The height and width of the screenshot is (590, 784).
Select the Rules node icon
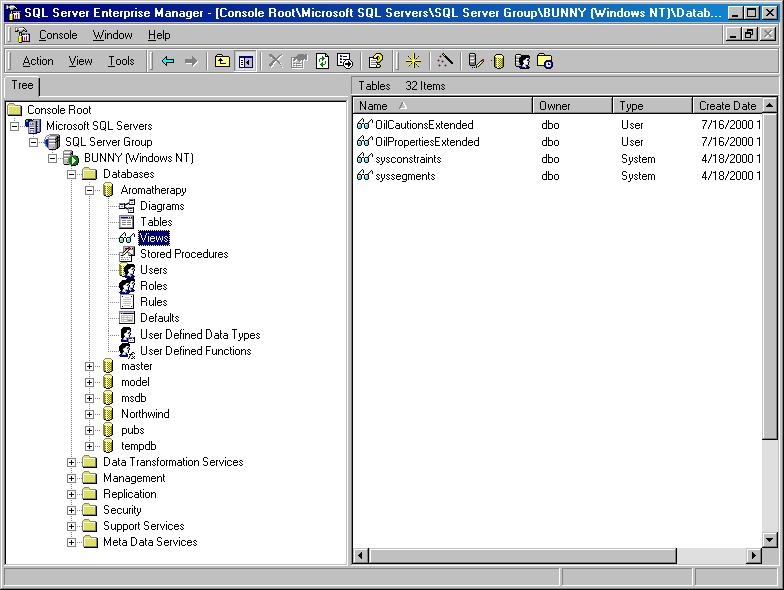click(127, 302)
